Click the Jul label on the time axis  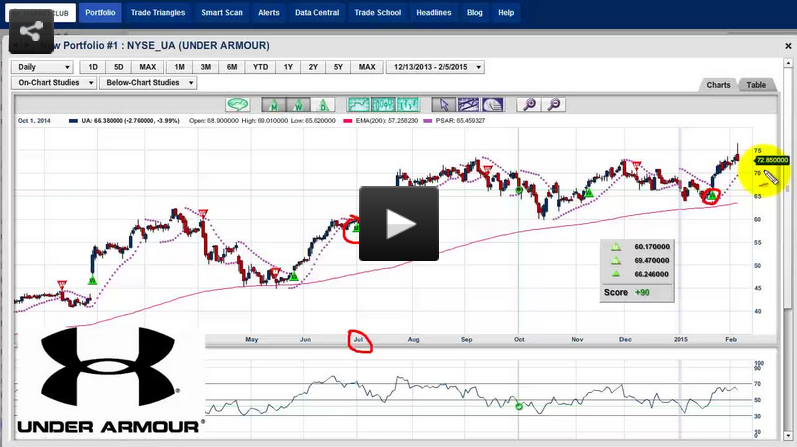click(358, 339)
